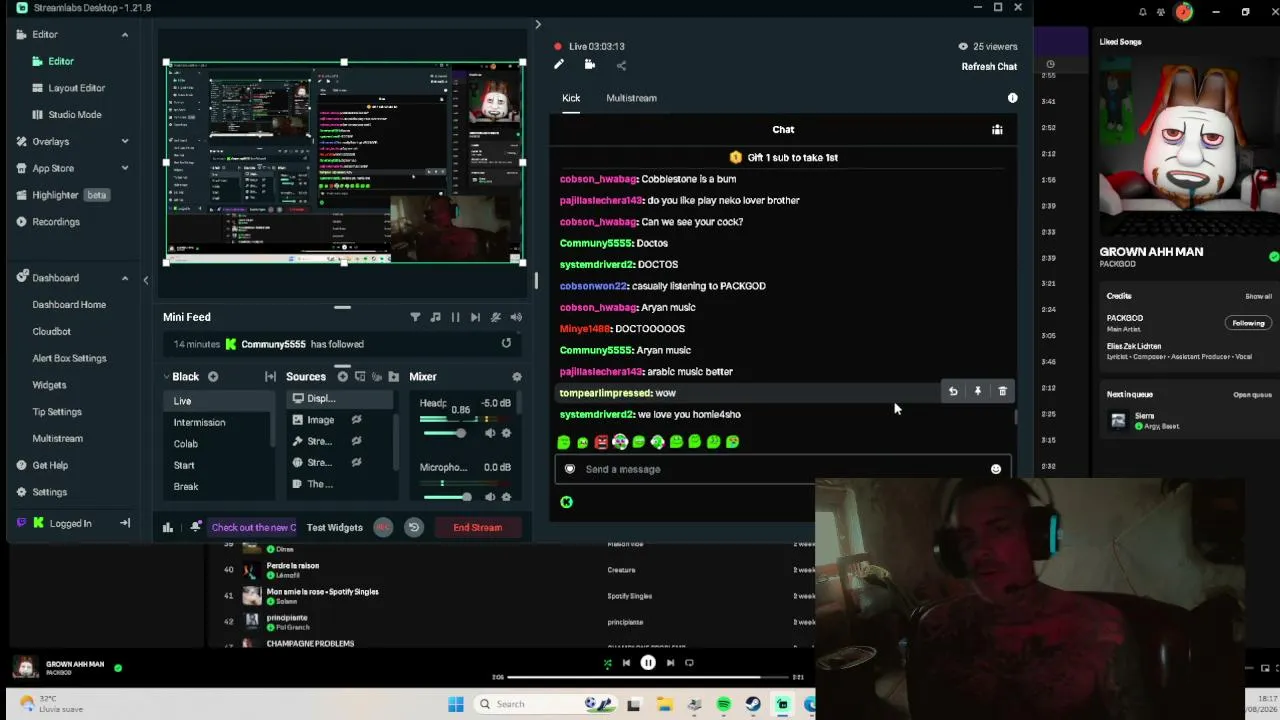
Task: Open Alert Box Settings
Action: tap(69, 358)
